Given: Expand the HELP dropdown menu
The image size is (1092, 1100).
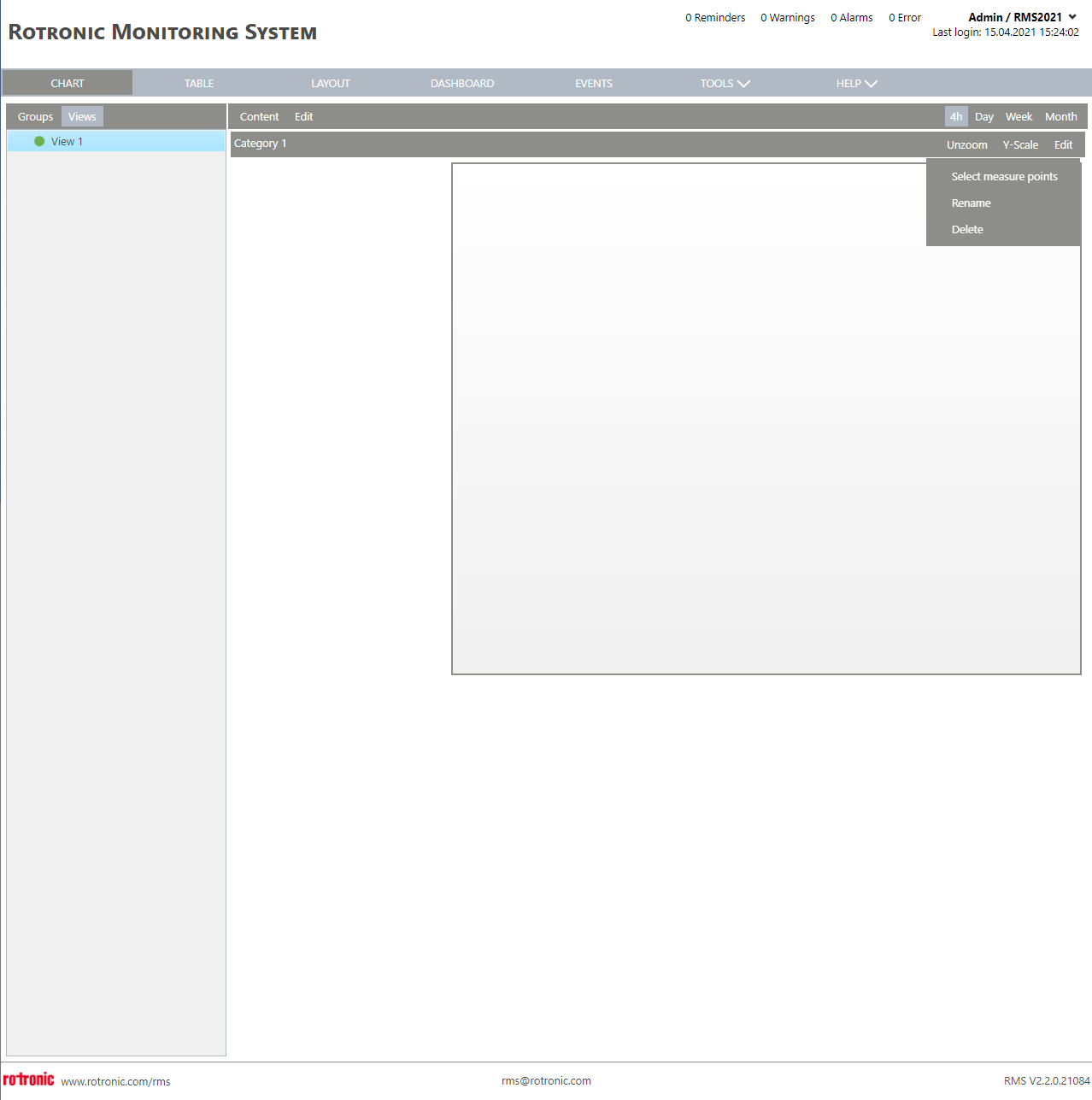Looking at the screenshot, I should point(856,83).
